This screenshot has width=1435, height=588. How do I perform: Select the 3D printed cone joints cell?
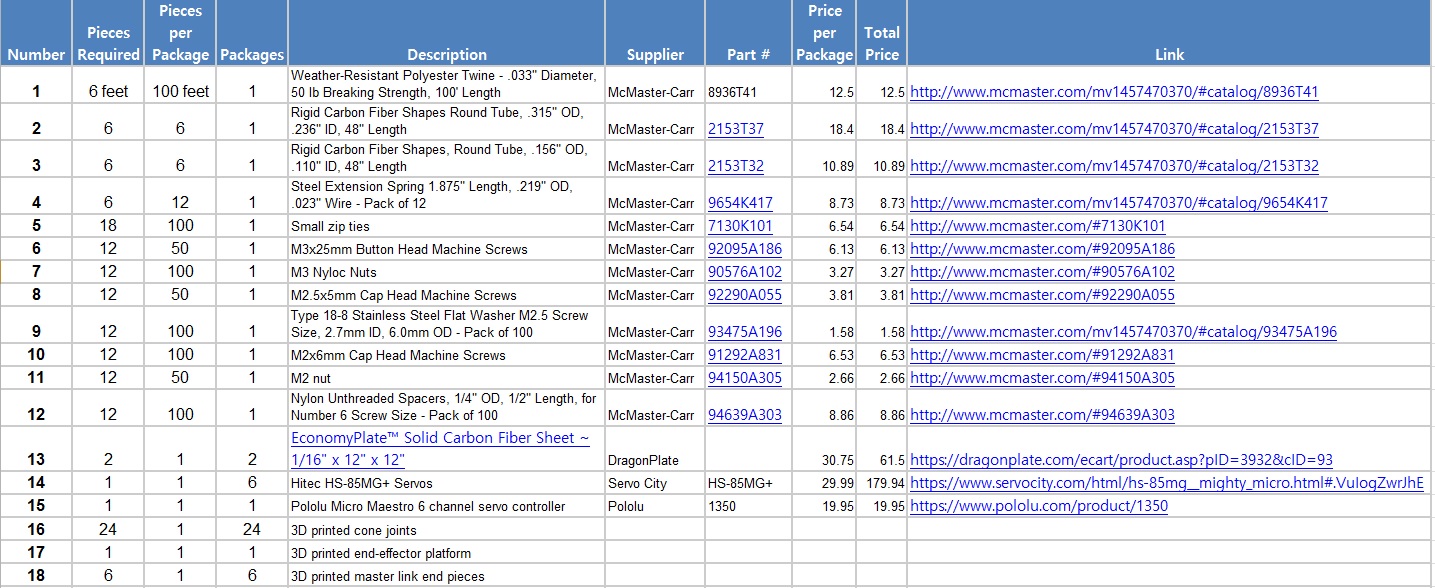point(446,529)
